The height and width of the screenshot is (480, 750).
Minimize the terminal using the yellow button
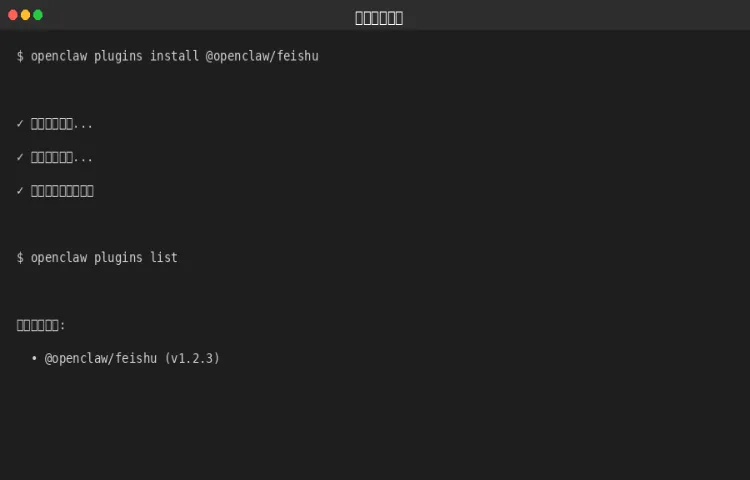[x=25, y=15]
